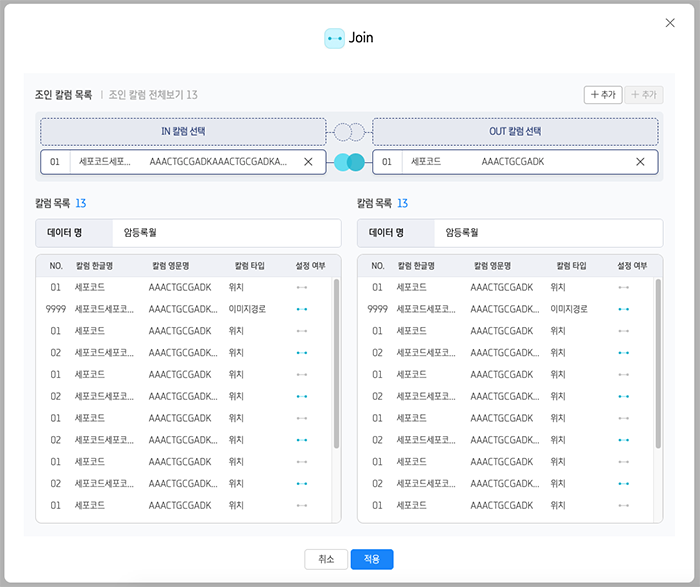Screen dimensions: 700x587
Task: Open the 조인 칼럼 전체보기 13 tab
Action: [x=153, y=95]
